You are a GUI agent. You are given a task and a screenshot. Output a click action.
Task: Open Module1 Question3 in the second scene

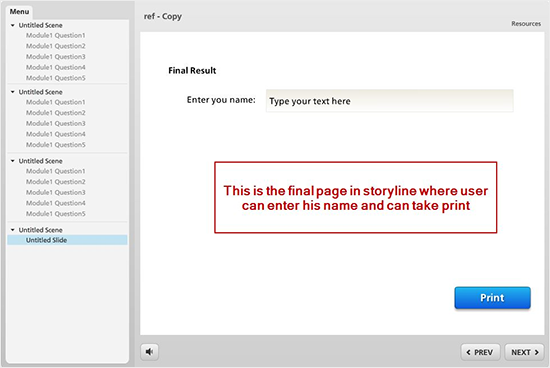[x=55, y=123]
